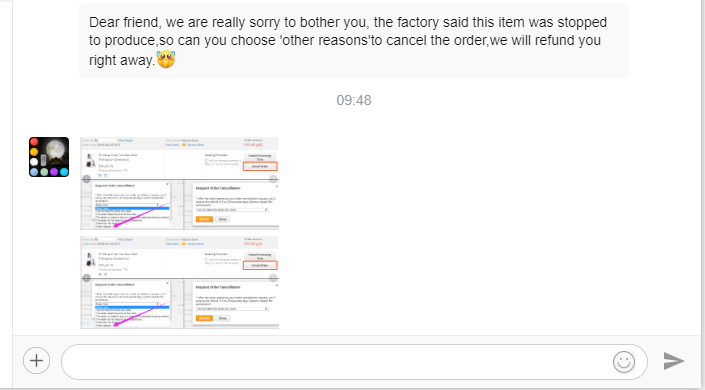
Task: Click red order amount in first image
Action: [253, 145]
